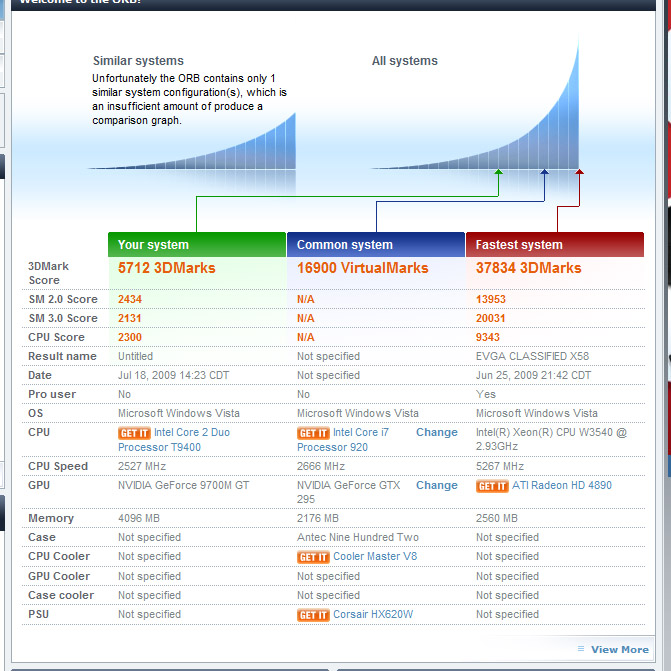The image size is (671, 671).
Task: Click SM 2.0 Score value 2434
Action: click(130, 299)
